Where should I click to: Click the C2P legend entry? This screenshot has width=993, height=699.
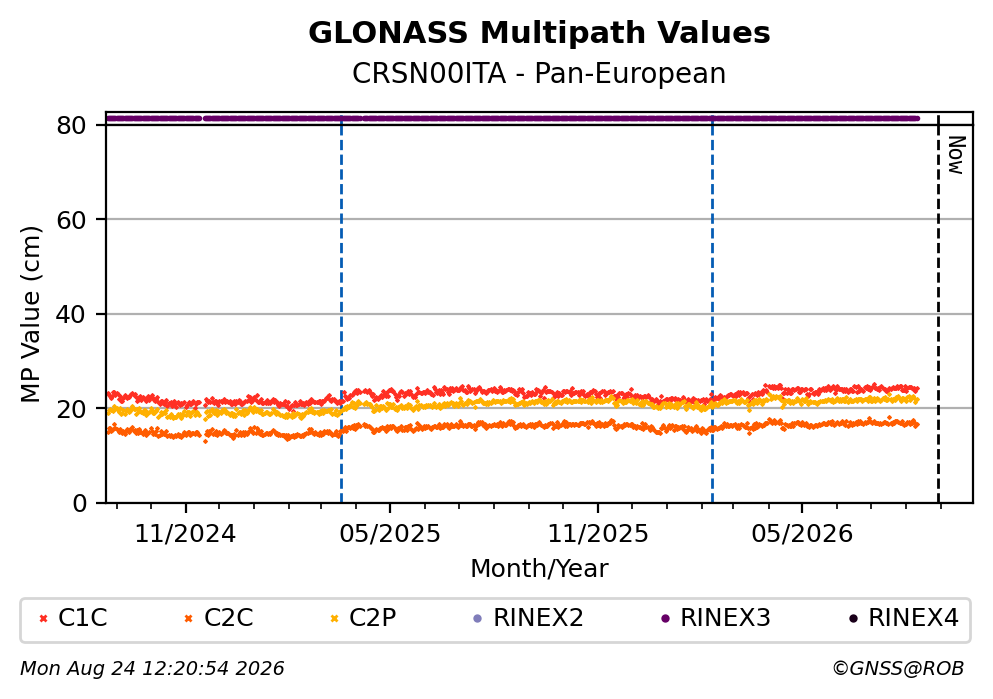(364, 618)
